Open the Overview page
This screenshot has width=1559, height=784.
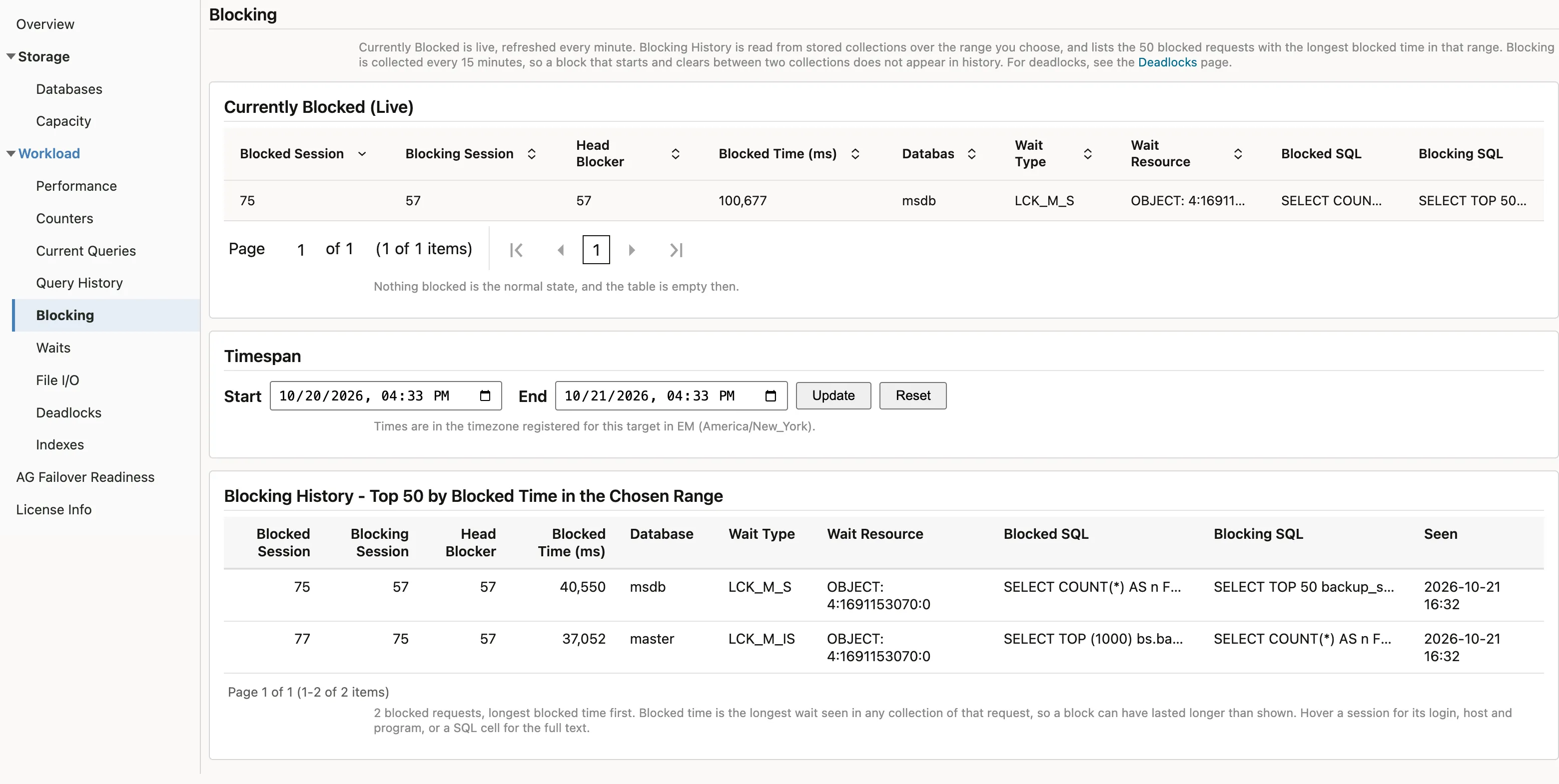(45, 24)
